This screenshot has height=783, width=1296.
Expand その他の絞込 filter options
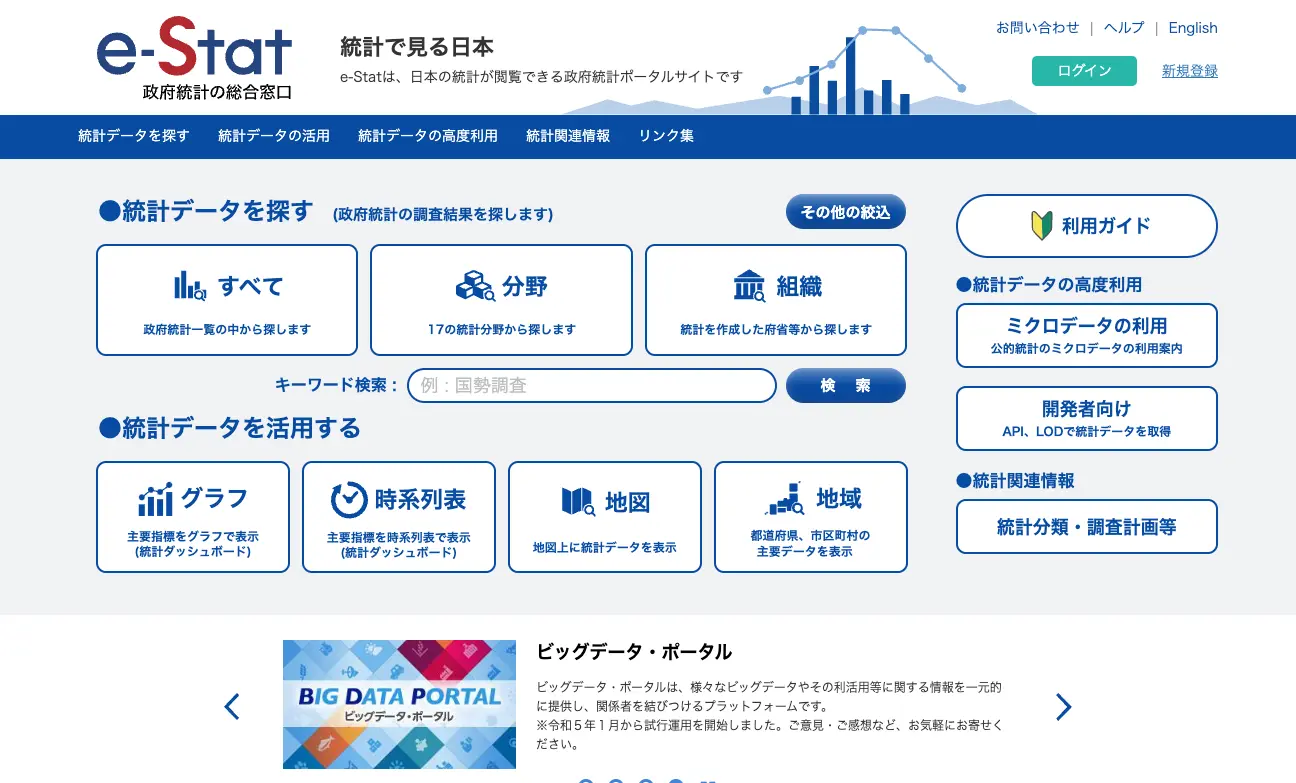point(845,212)
